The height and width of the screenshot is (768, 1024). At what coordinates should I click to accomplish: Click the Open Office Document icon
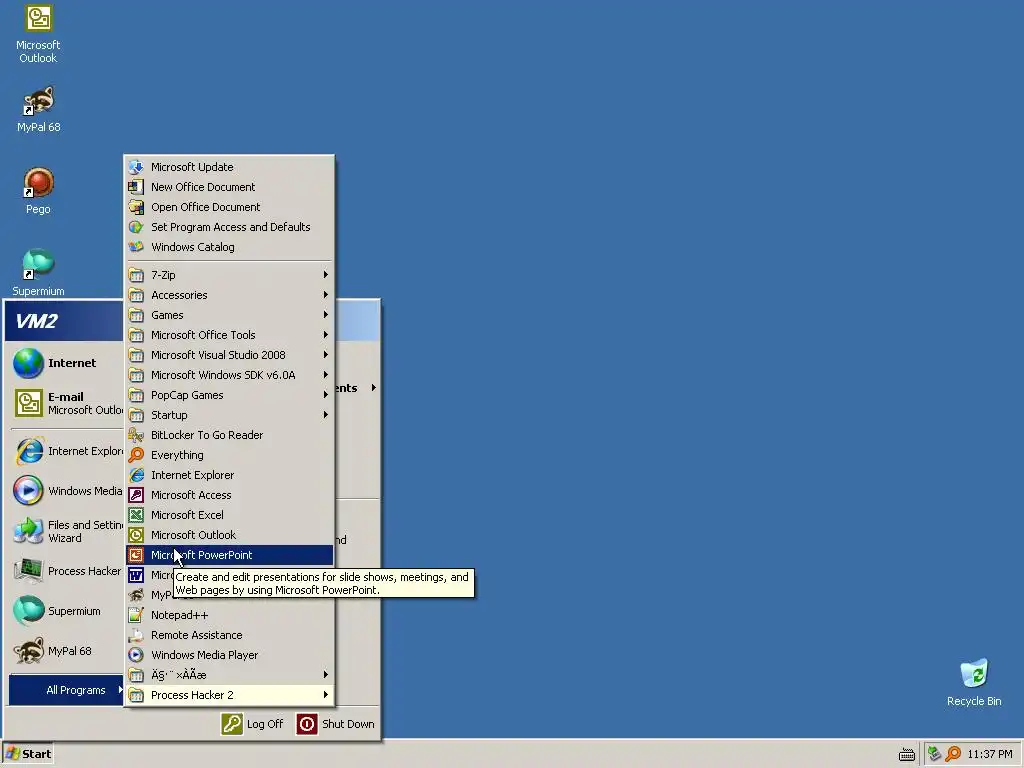coord(136,207)
